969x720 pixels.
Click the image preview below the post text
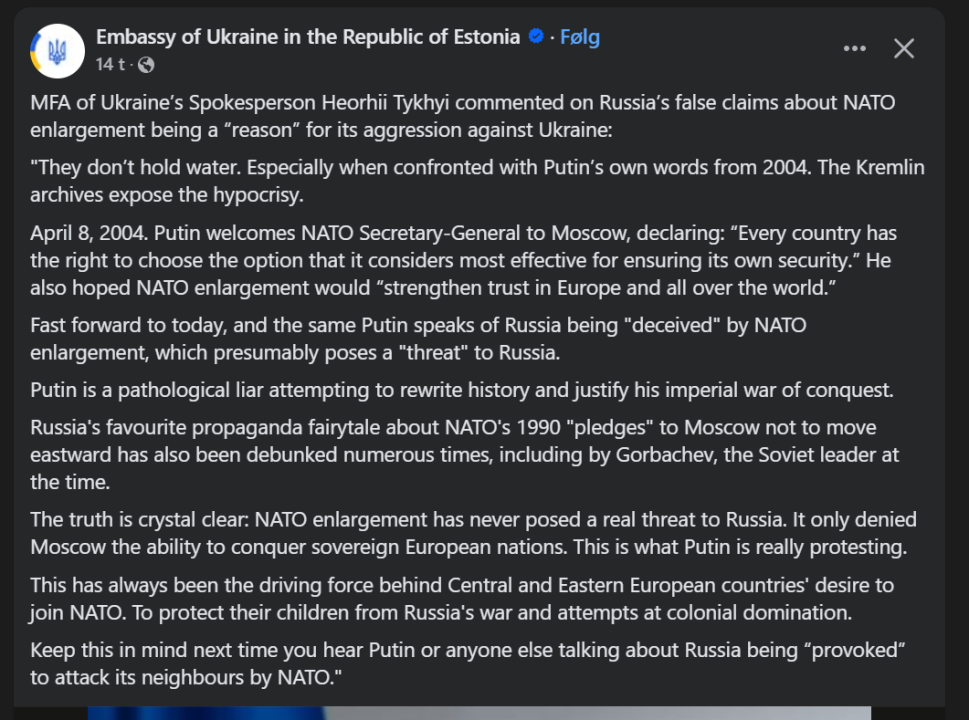pos(478,712)
